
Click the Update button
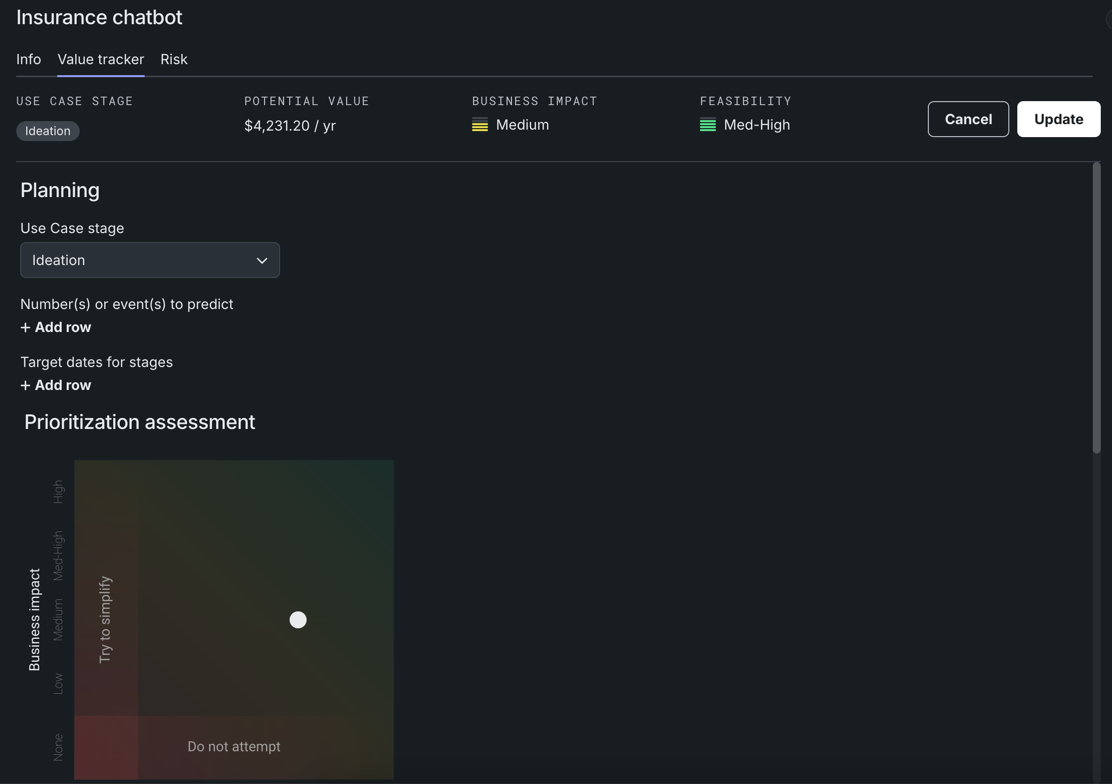(x=1058, y=119)
